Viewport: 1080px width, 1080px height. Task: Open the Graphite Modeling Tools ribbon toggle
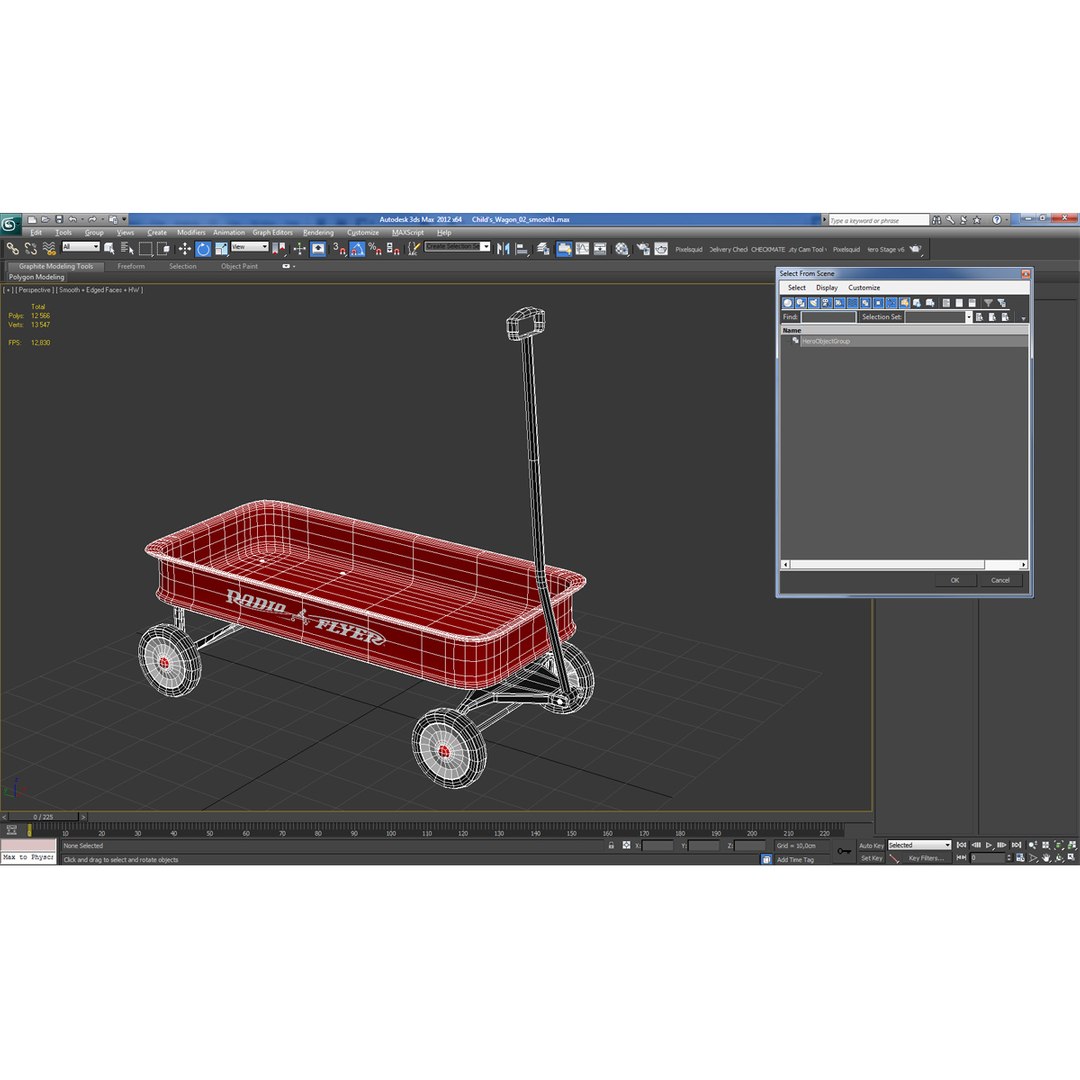(x=564, y=249)
